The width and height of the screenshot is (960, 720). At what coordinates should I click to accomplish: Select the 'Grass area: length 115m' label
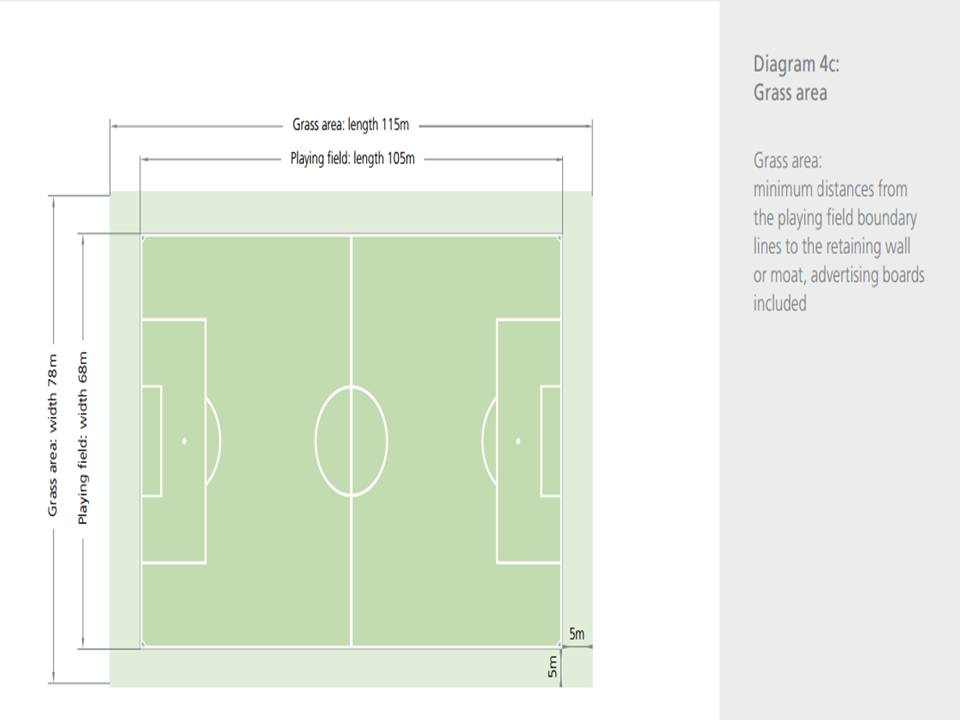point(351,125)
